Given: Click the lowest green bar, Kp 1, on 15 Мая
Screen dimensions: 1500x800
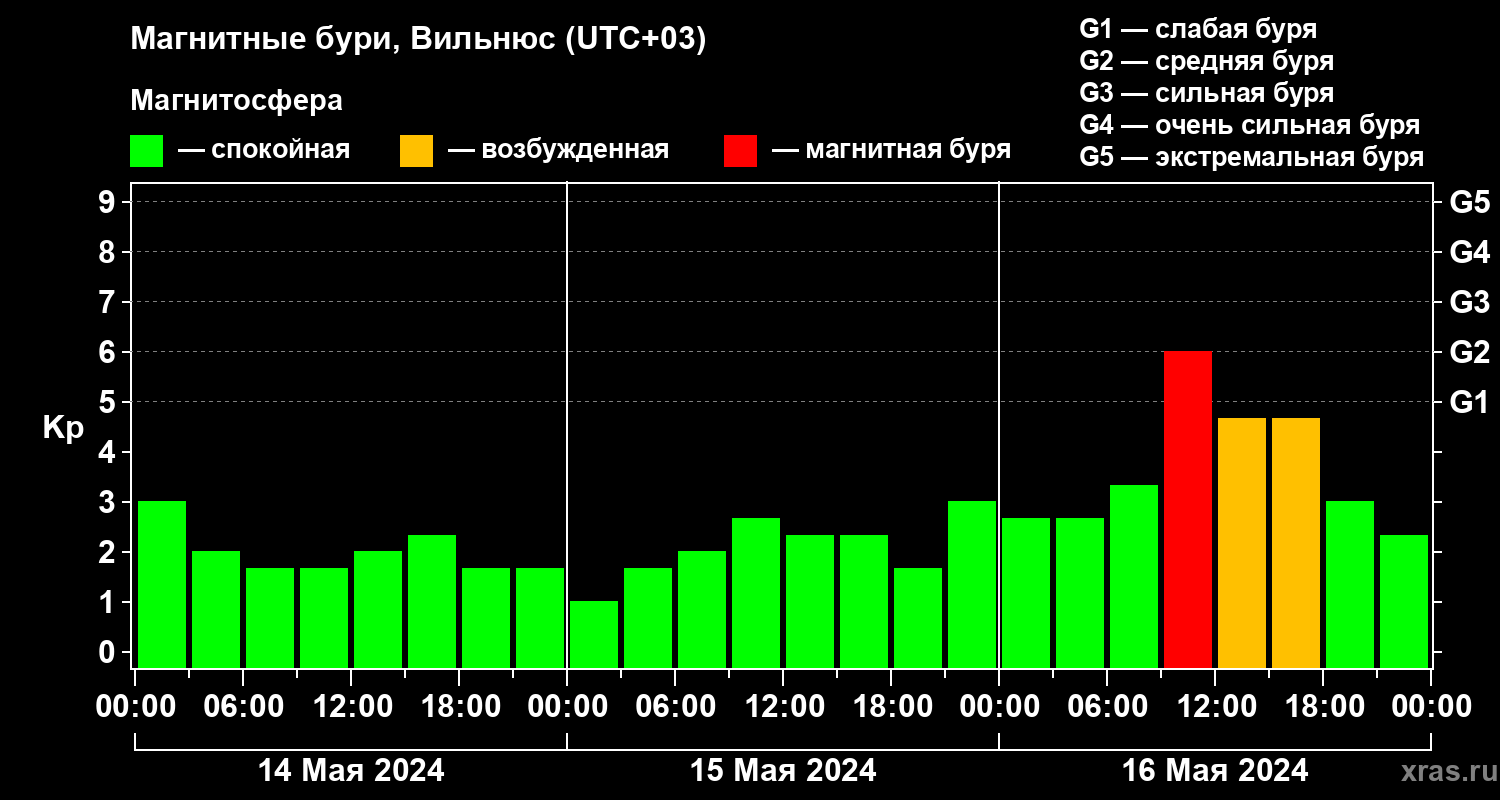Looking at the screenshot, I should 594,635.
